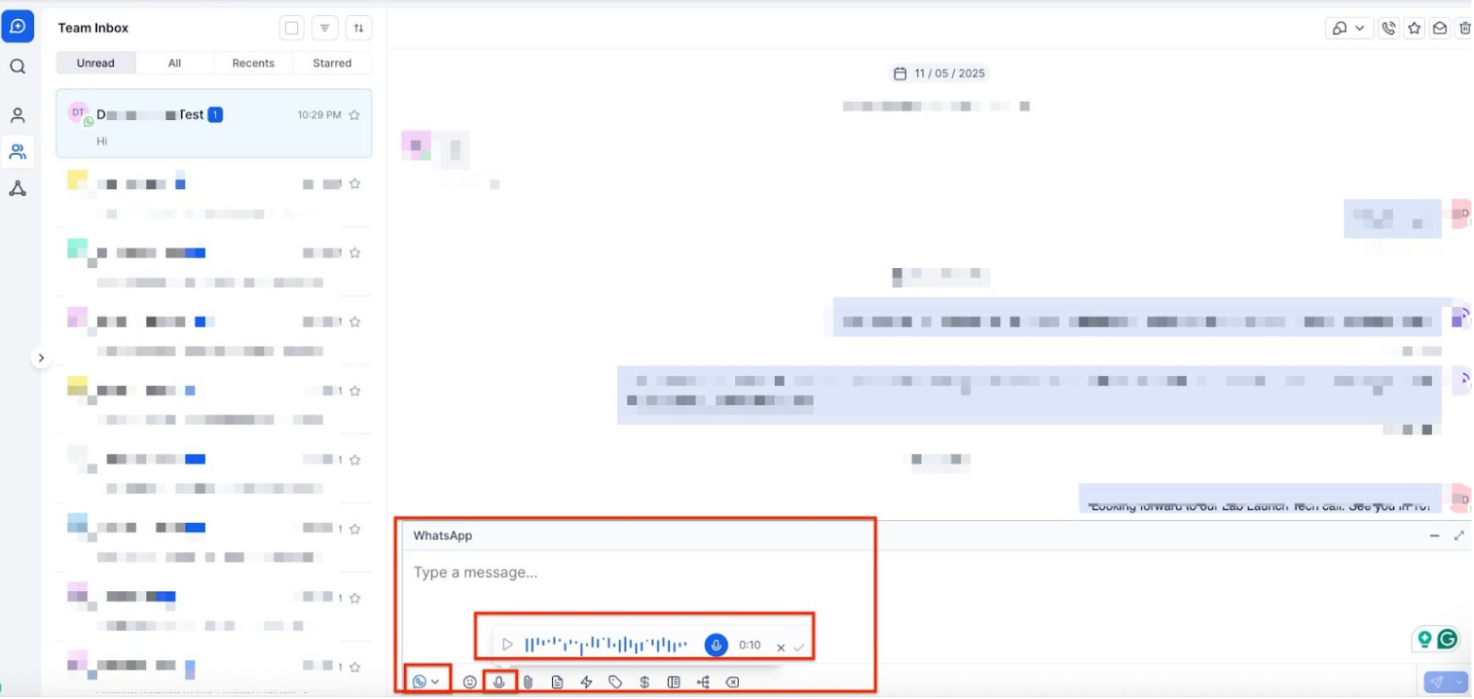
Task: Click the tag icon in composer toolbar
Action: (x=615, y=682)
